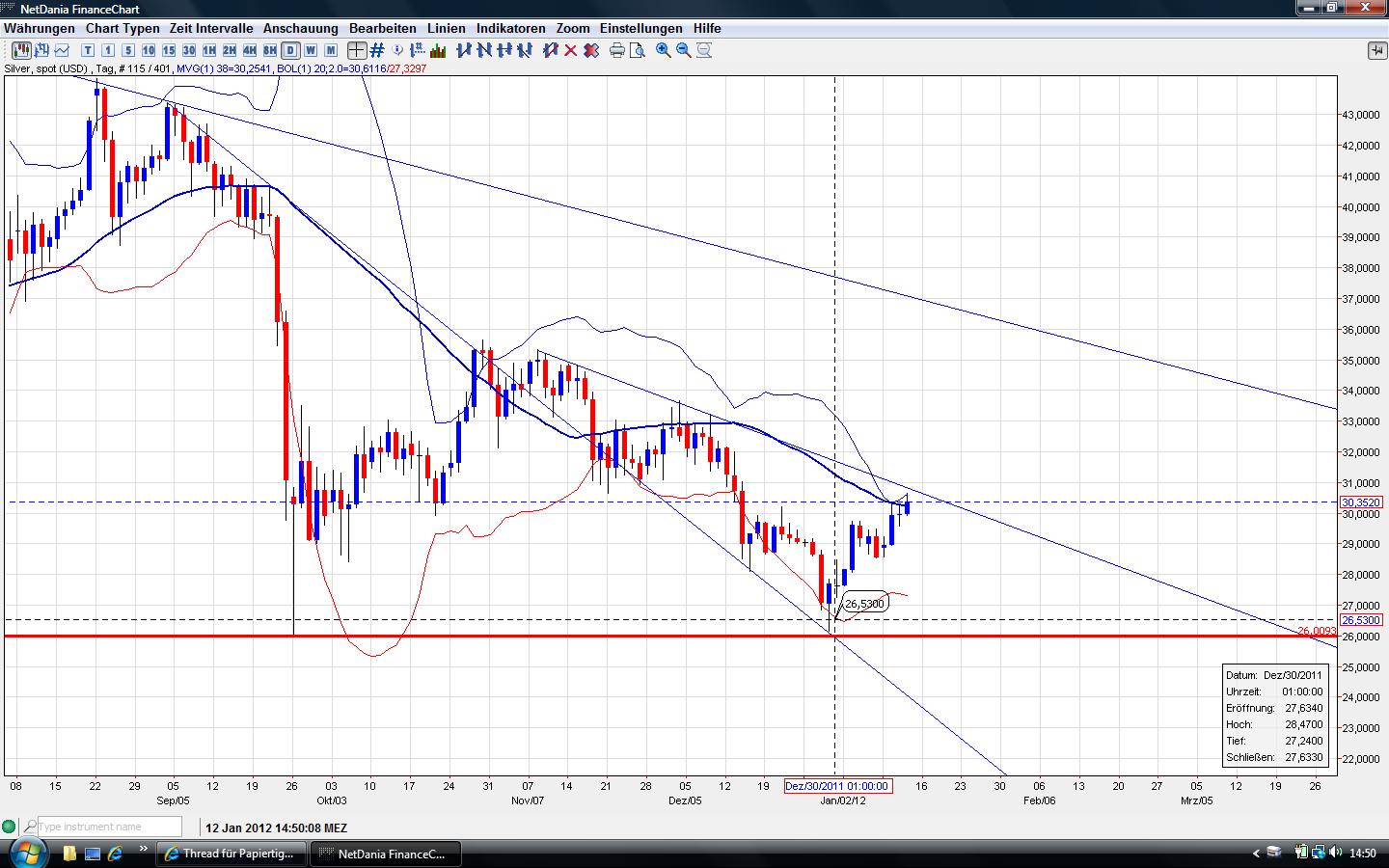Viewport: 1389px width, 868px height.
Task: Open the Indikatoren menu
Action: 510,28
